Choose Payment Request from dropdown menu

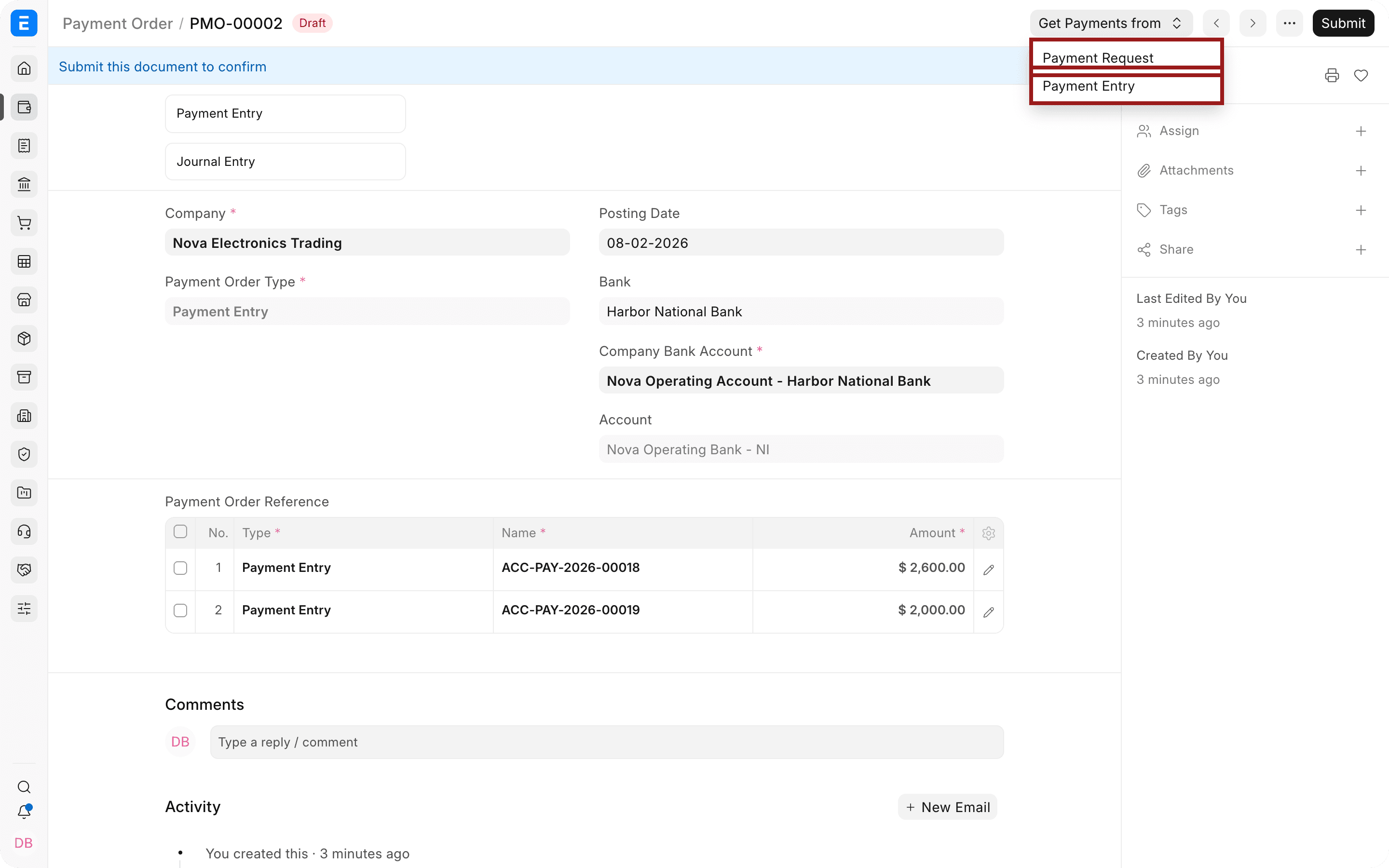tap(1126, 57)
